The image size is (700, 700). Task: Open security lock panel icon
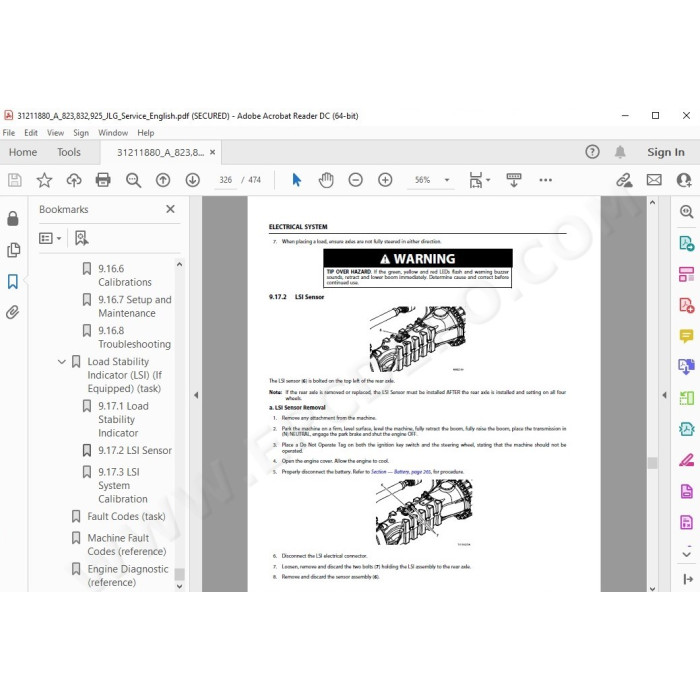coord(13,218)
